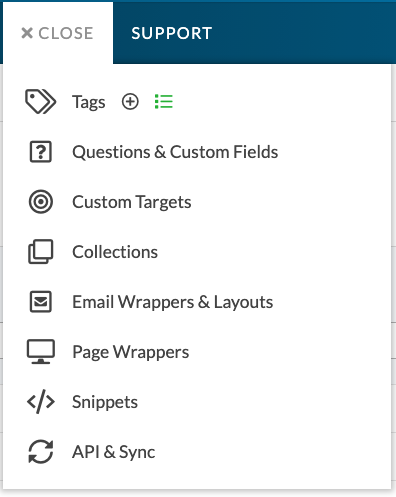Open Tags menu entry
The height and width of the screenshot is (497, 396).
[x=89, y=102]
